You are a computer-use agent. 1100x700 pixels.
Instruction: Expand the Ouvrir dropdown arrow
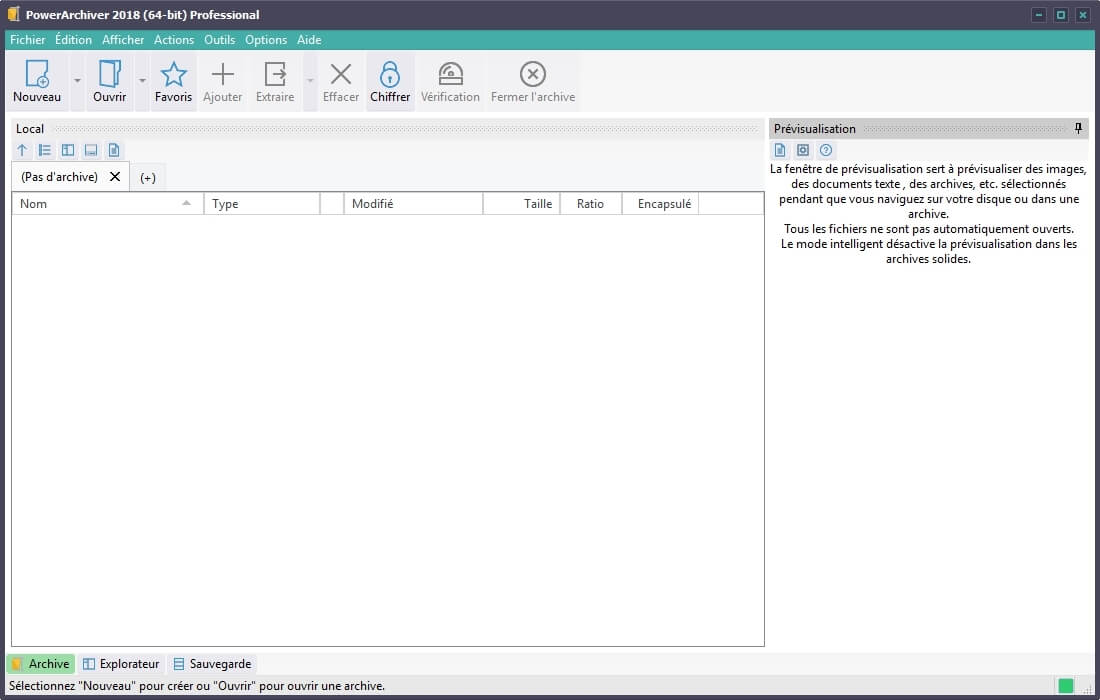point(142,81)
